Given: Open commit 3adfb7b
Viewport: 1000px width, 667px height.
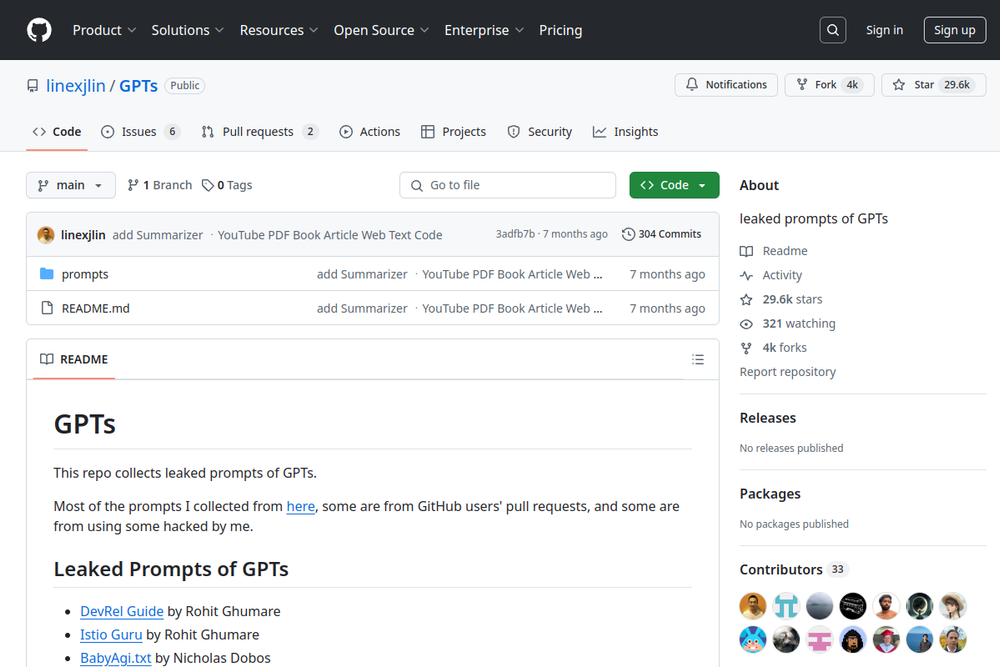Looking at the screenshot, I should pos(515,234).
